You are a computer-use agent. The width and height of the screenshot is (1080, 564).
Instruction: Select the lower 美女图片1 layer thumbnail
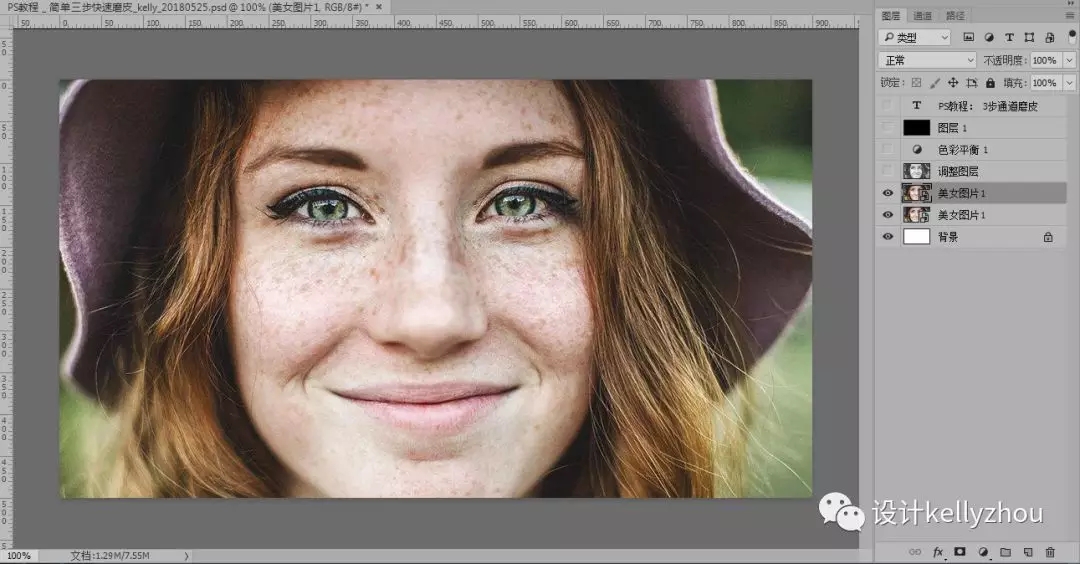click(x=917, y=215)
